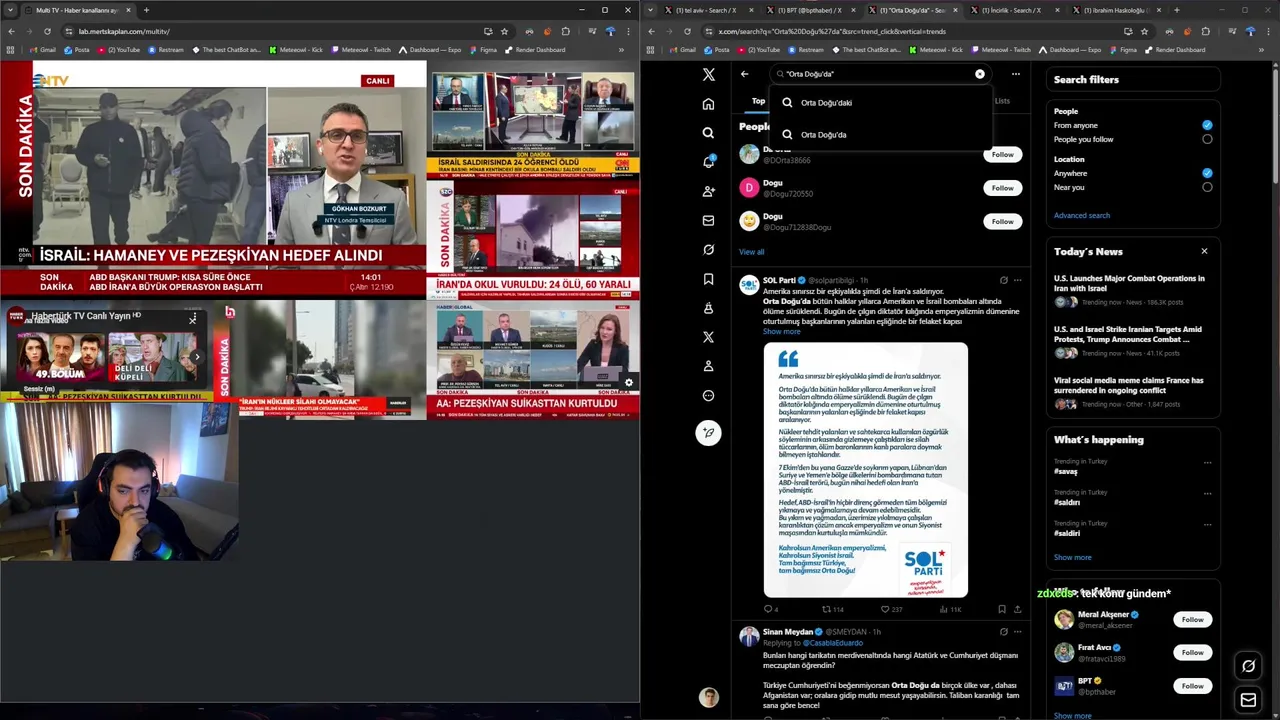Open Profile icon in X sidebar
The width and height of the screenshot is (1280, 720).
(708, 366)
